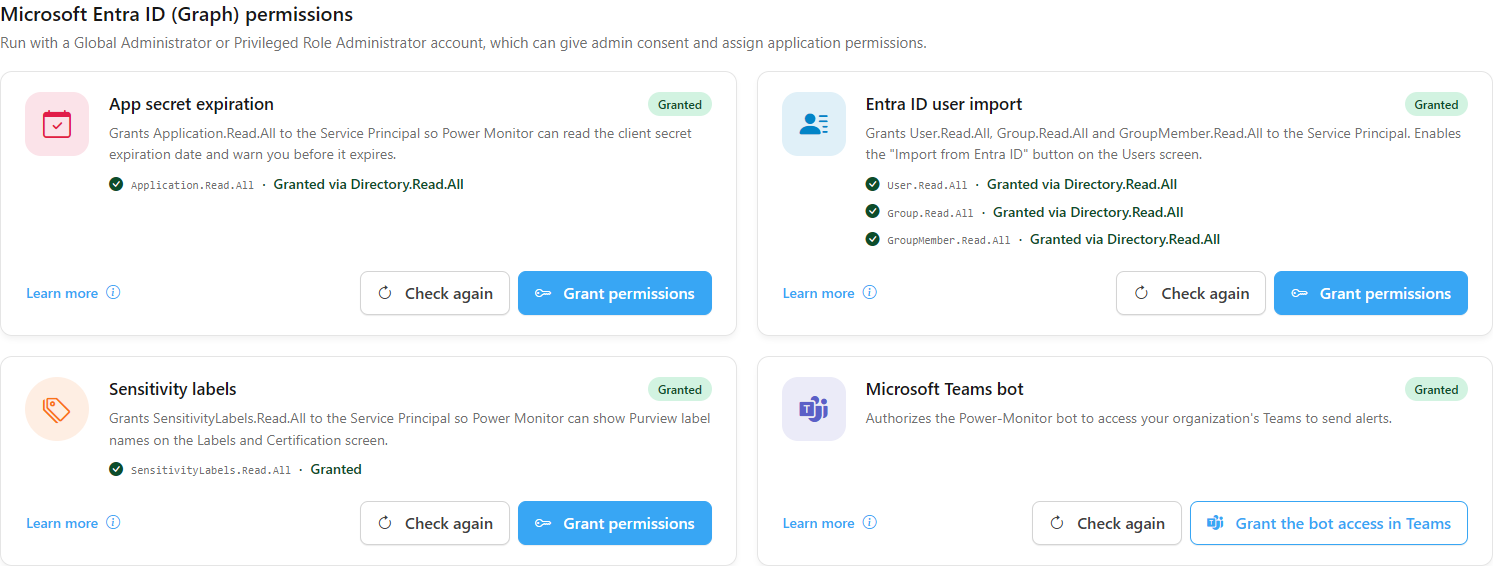Click the Entra ID user import heading

(944, 104)
